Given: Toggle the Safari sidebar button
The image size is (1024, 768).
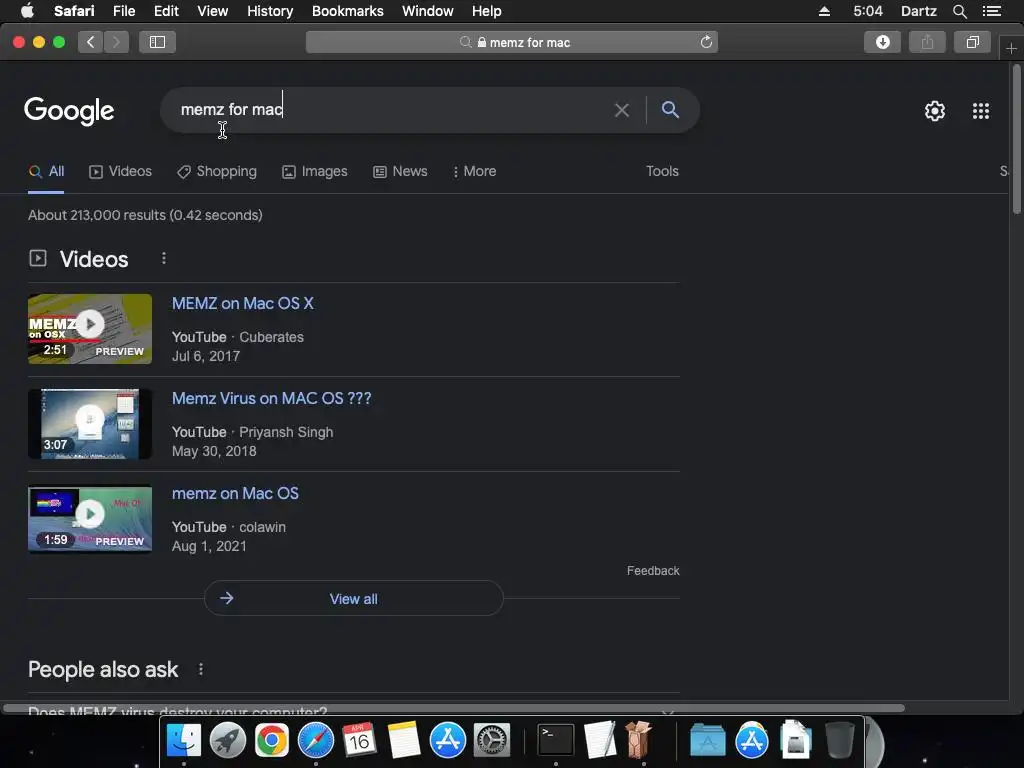Looking at the screenshot, I should [157, 42].
